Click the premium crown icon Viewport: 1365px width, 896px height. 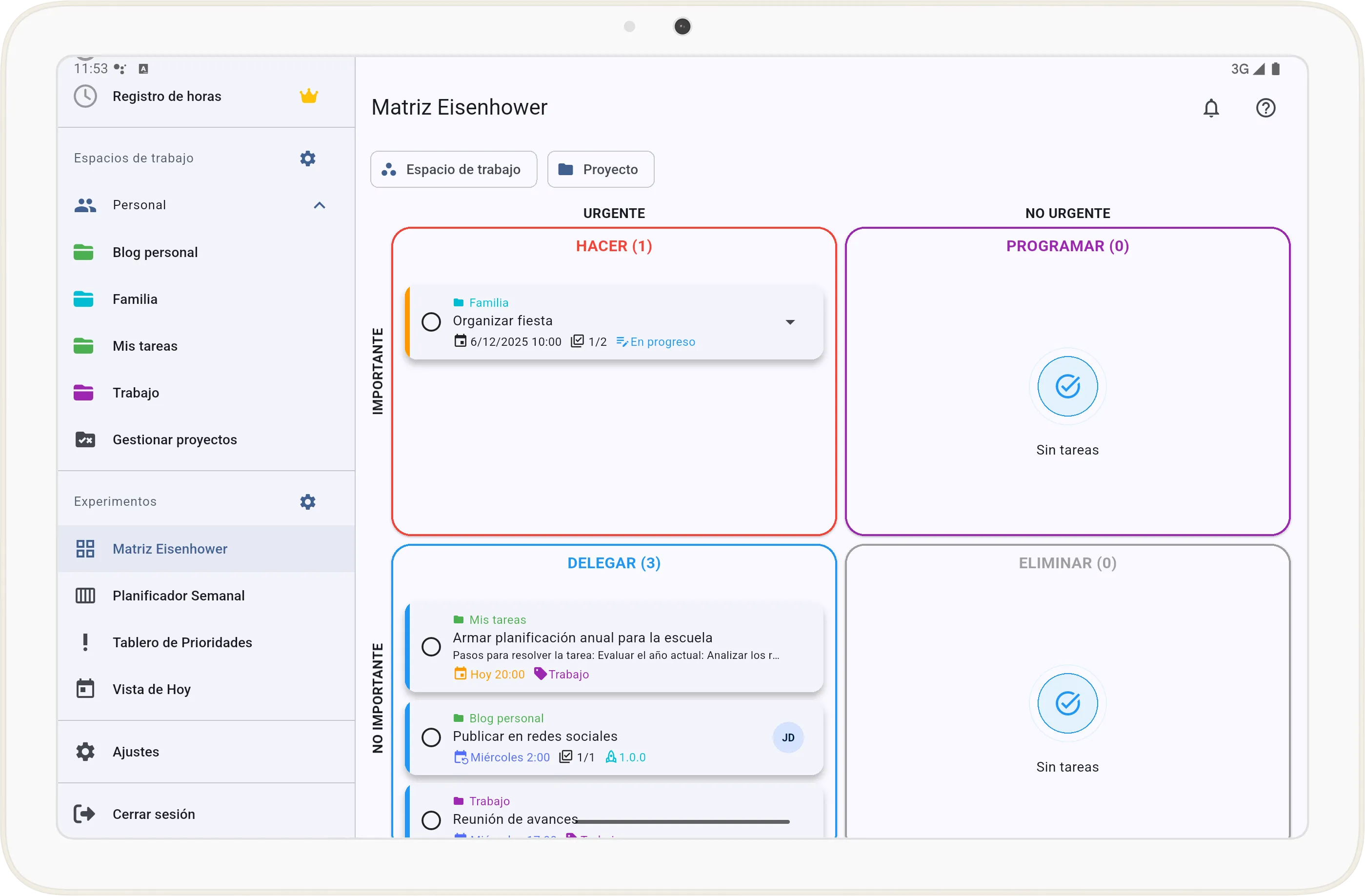pyautogui.click(x=308, y=96)
